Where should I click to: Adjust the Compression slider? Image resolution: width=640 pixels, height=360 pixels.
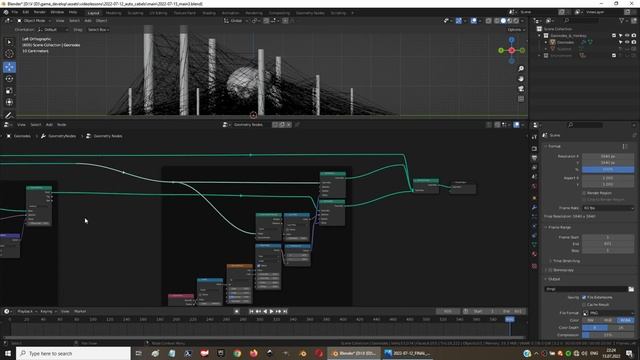point(608,335)
